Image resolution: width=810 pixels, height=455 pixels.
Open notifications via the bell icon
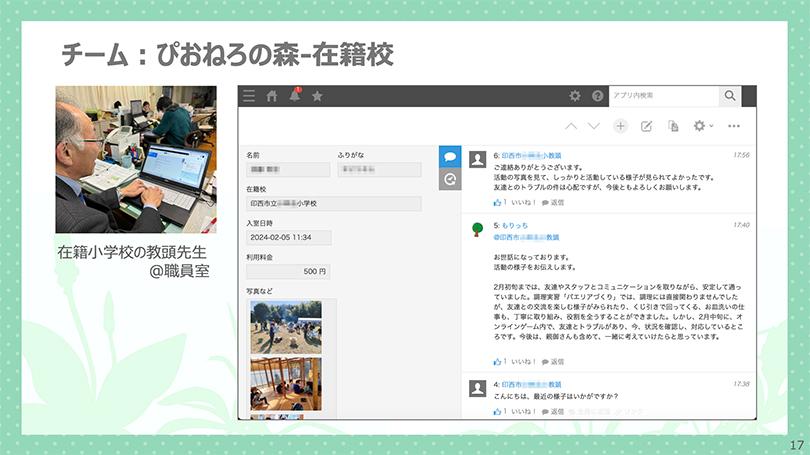click(295, 96)
